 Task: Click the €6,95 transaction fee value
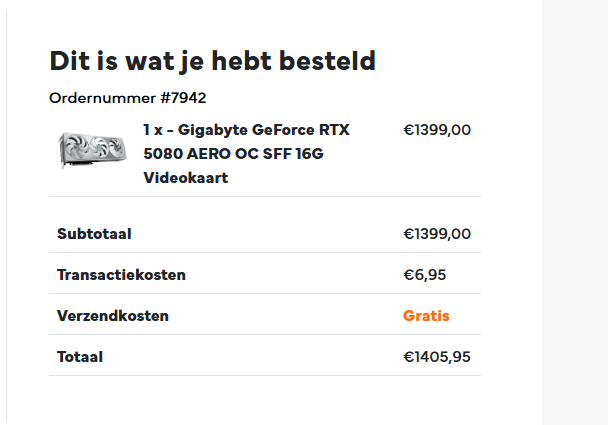point(425,275)
